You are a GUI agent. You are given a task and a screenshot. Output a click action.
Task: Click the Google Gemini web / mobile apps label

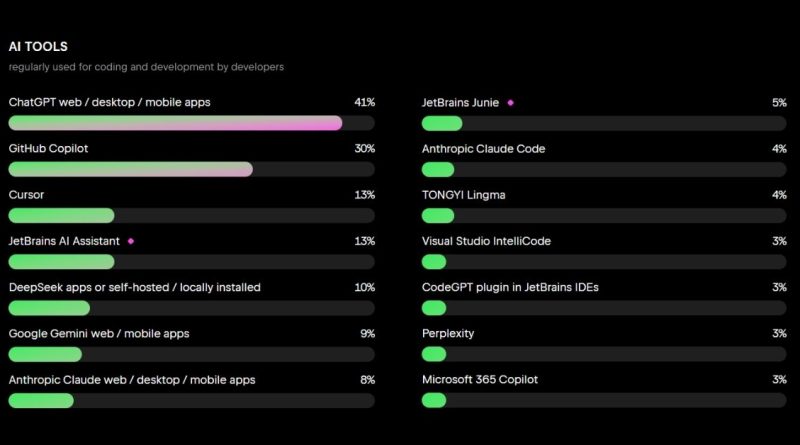(x=98, y=333)
